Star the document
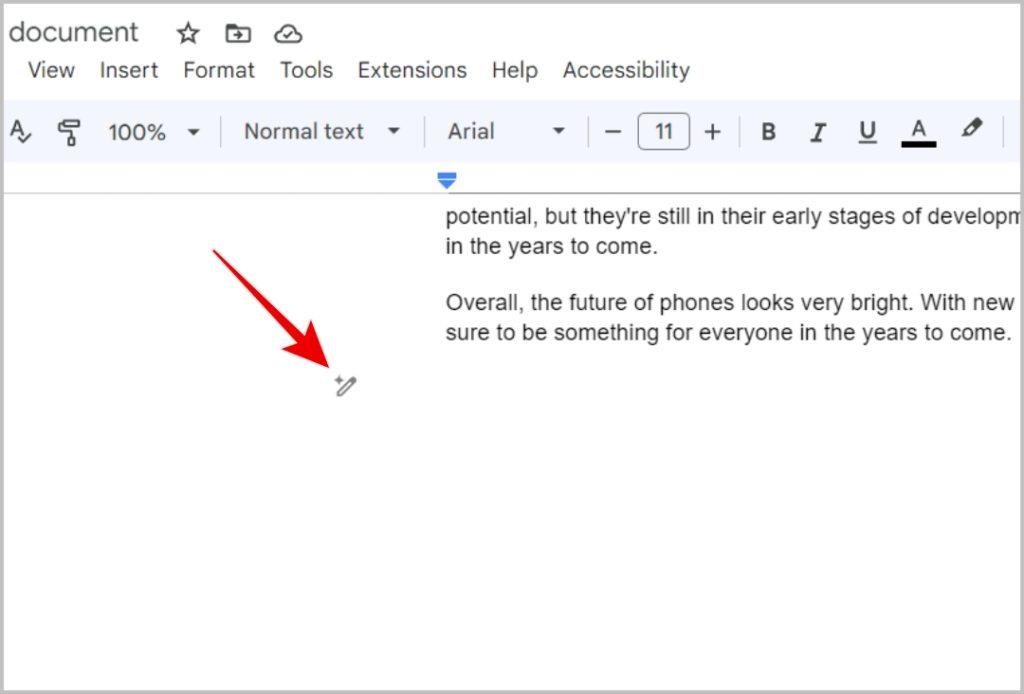This screenshot has width=1024, height=694. pyautogui.click(x=188, y=33)
